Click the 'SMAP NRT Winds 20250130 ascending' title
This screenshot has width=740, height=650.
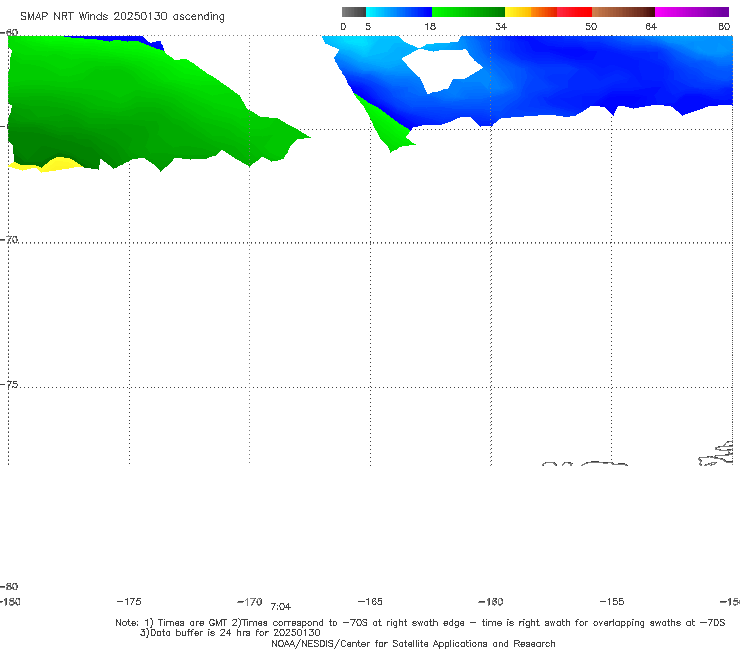tap(122, 16)
